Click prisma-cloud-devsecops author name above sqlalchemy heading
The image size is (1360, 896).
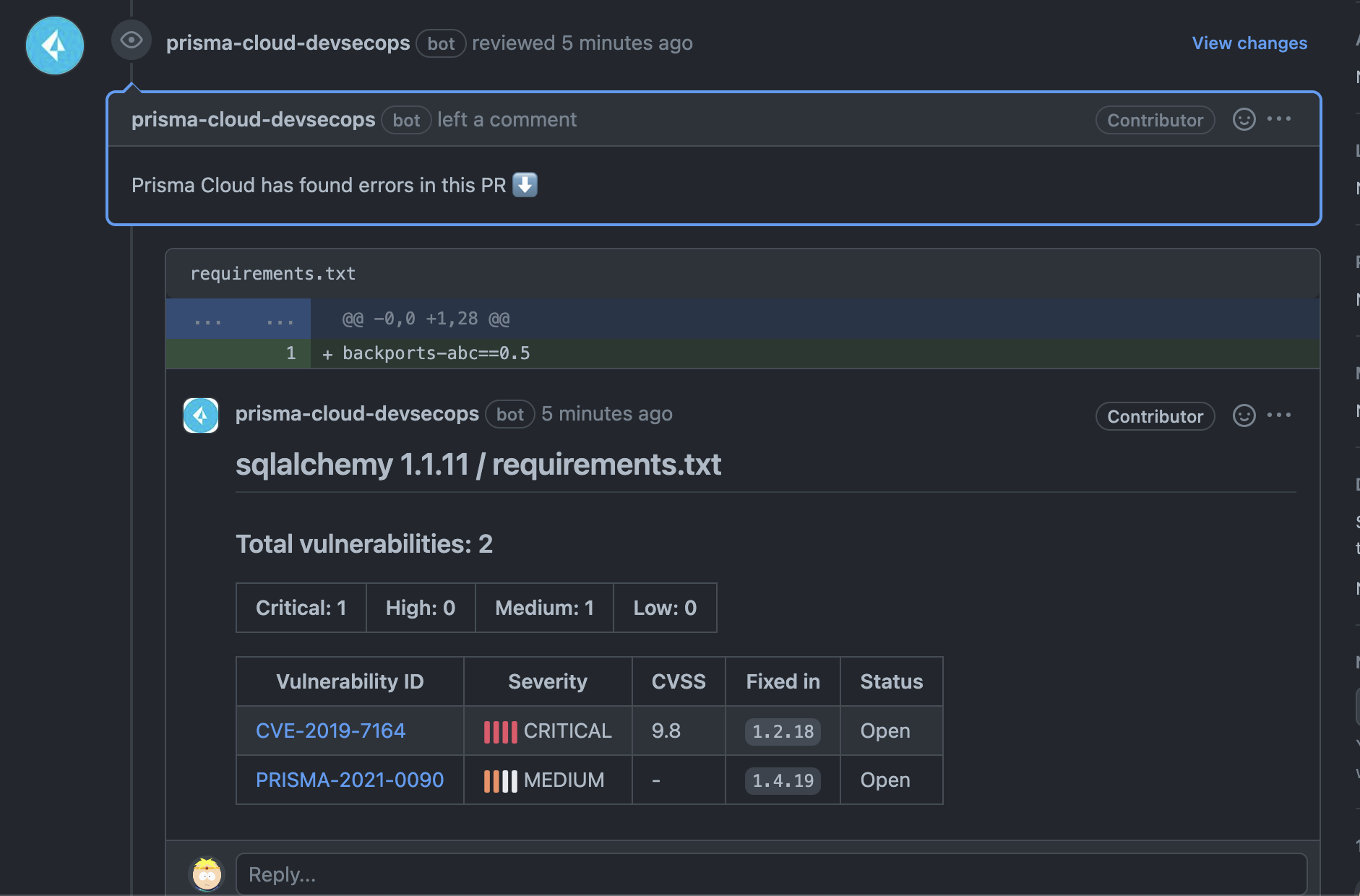point(357,414)
